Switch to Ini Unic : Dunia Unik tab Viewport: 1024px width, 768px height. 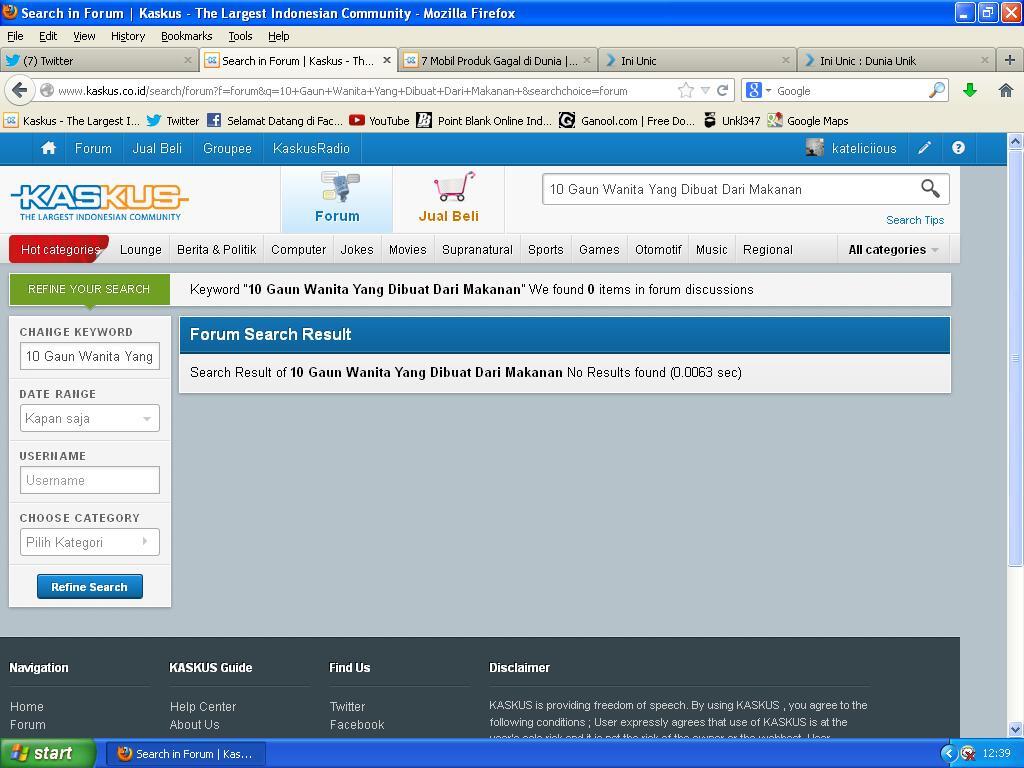pos(896,60)
